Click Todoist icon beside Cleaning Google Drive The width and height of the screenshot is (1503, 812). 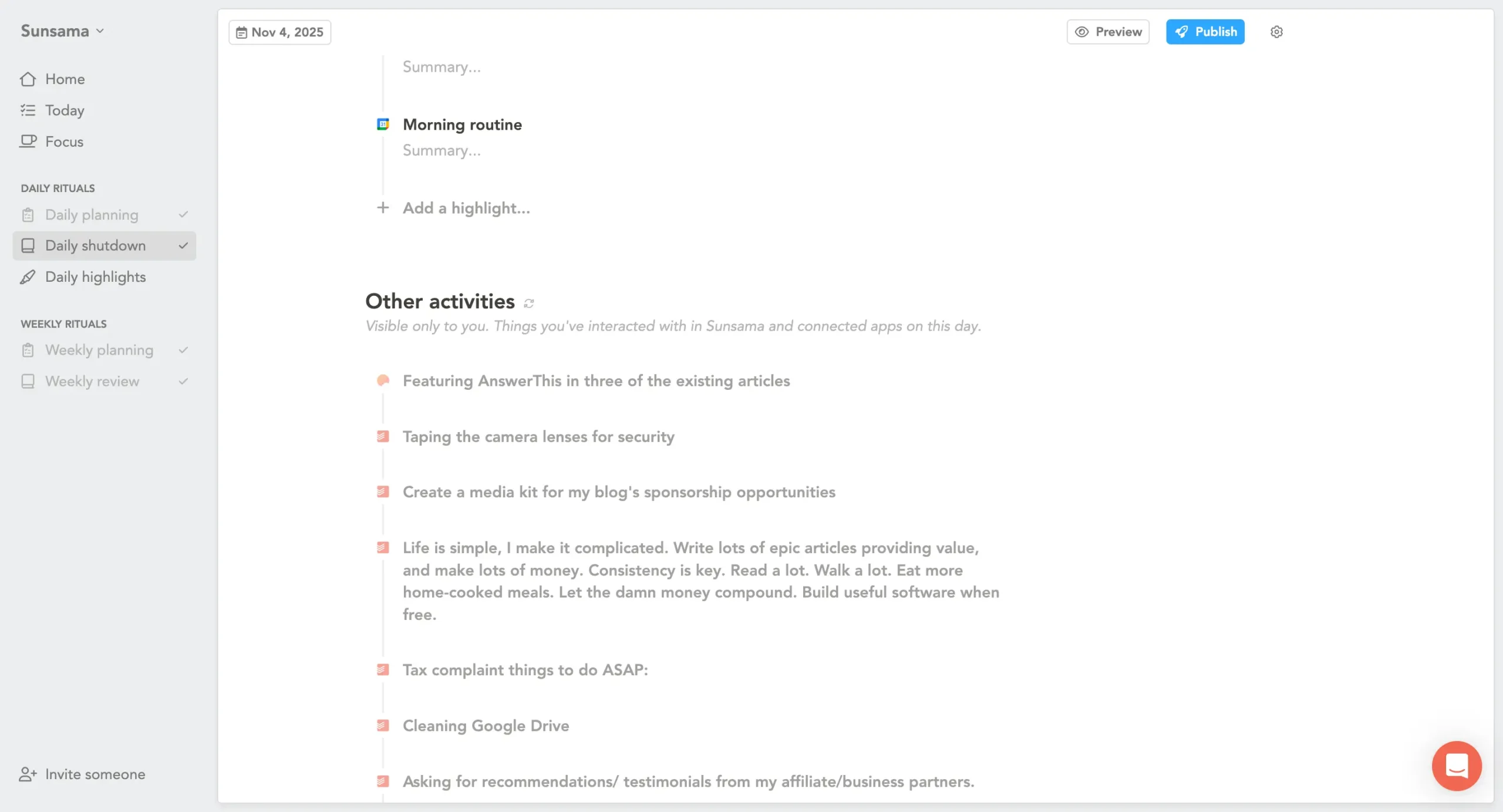[x=383, y=726]
